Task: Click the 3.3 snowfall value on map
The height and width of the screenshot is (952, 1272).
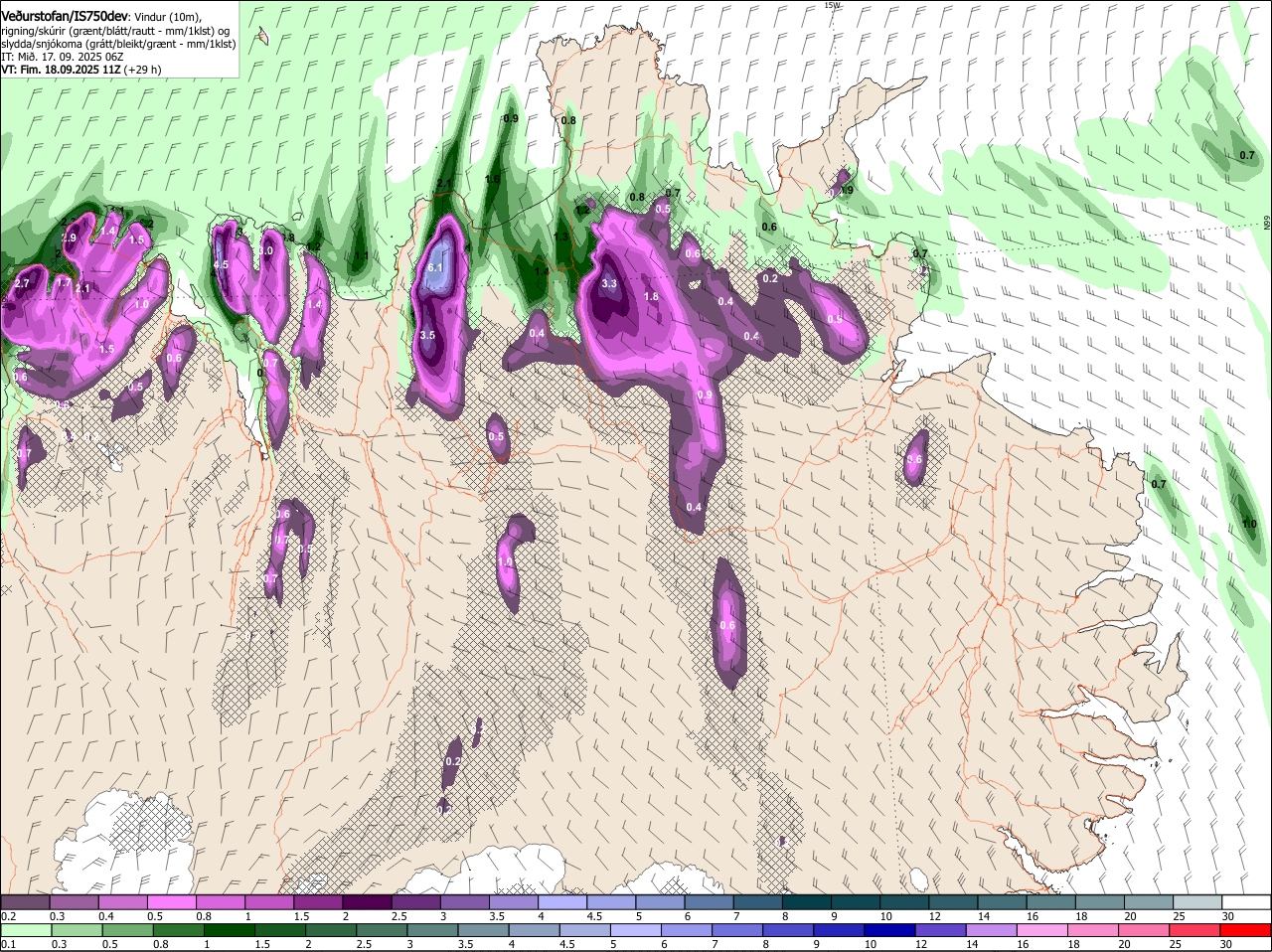Action: (610, 283)
